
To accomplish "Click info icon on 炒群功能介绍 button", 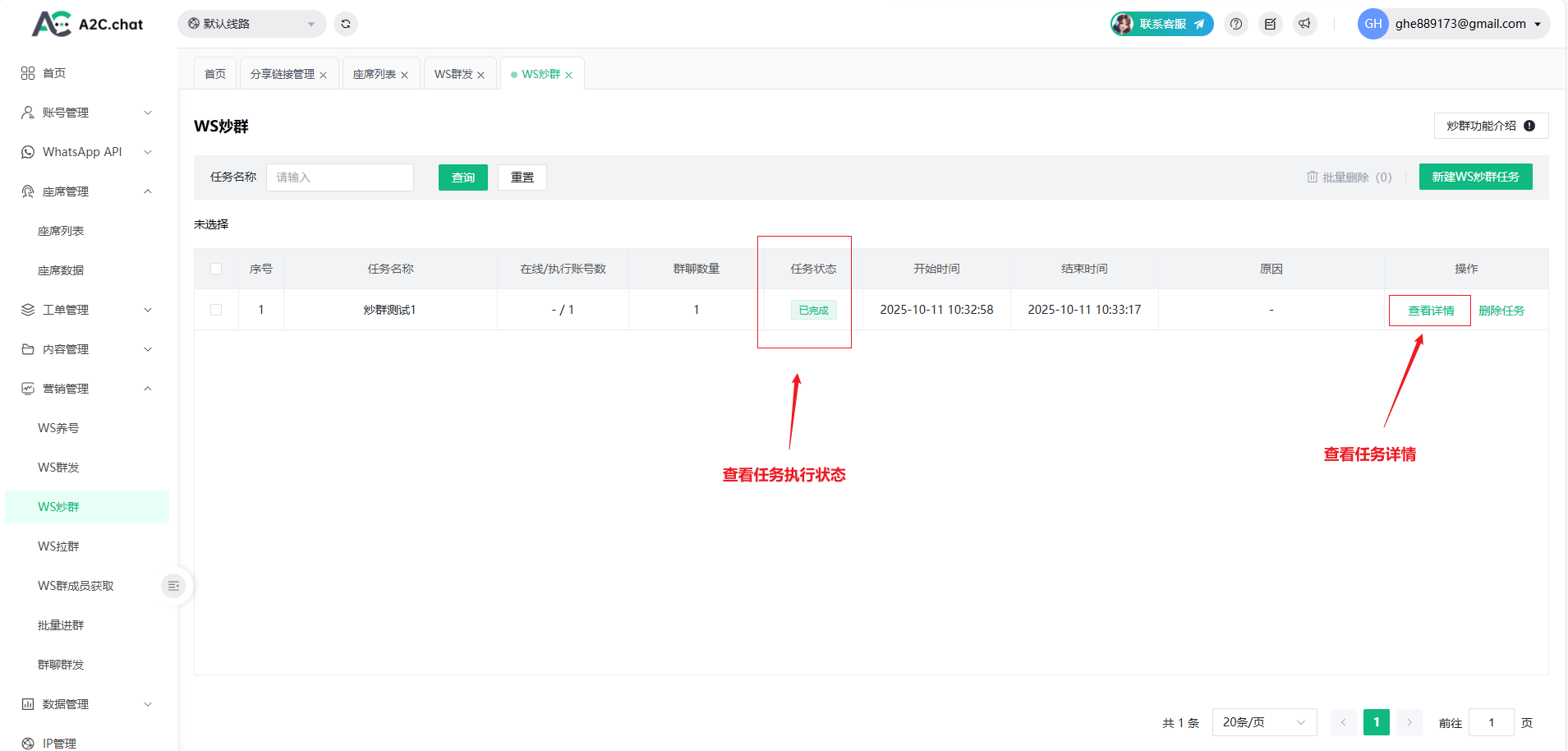I will click(1529, 126).
